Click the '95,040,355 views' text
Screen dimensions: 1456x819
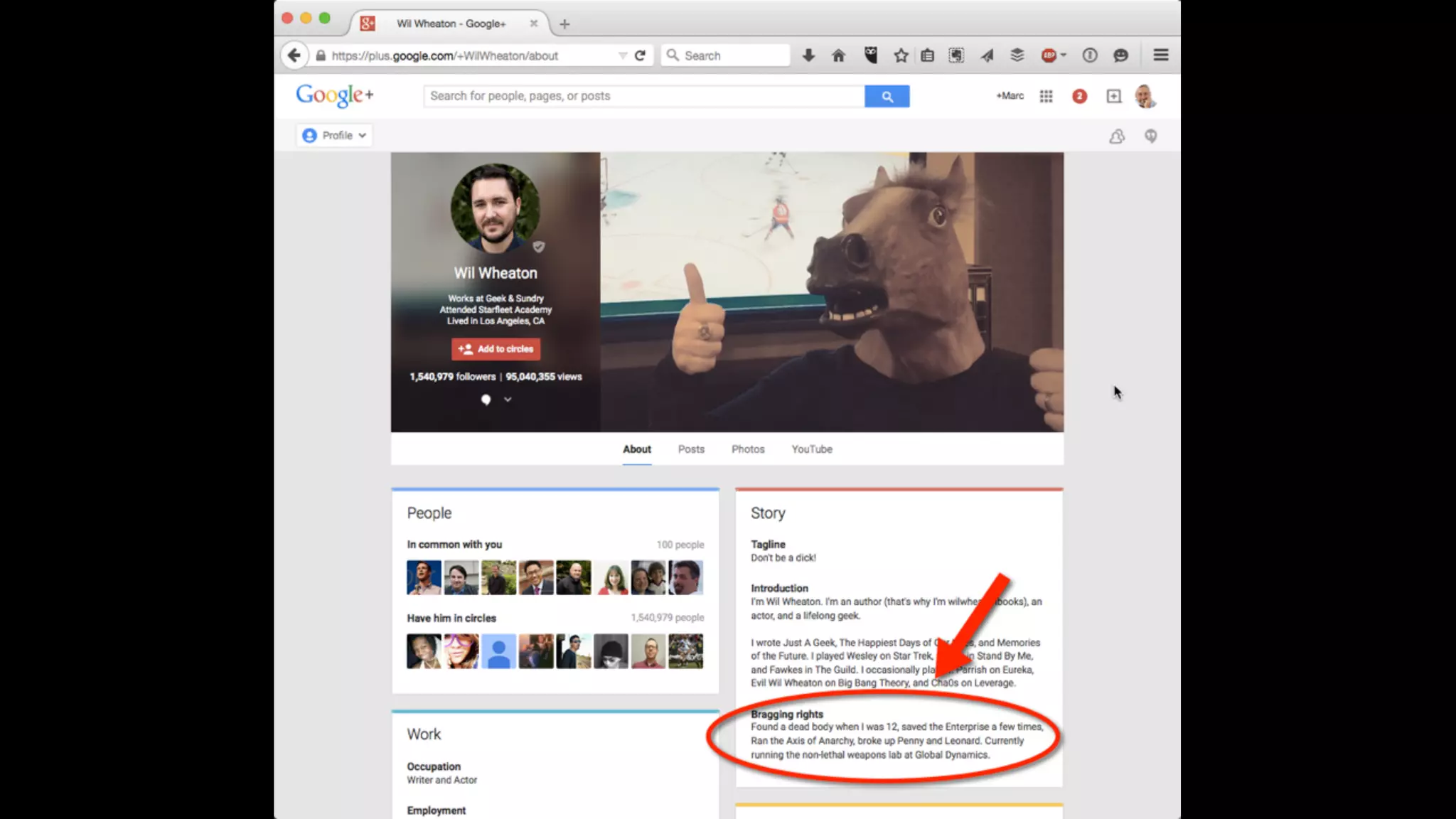(x=544, y=377)
